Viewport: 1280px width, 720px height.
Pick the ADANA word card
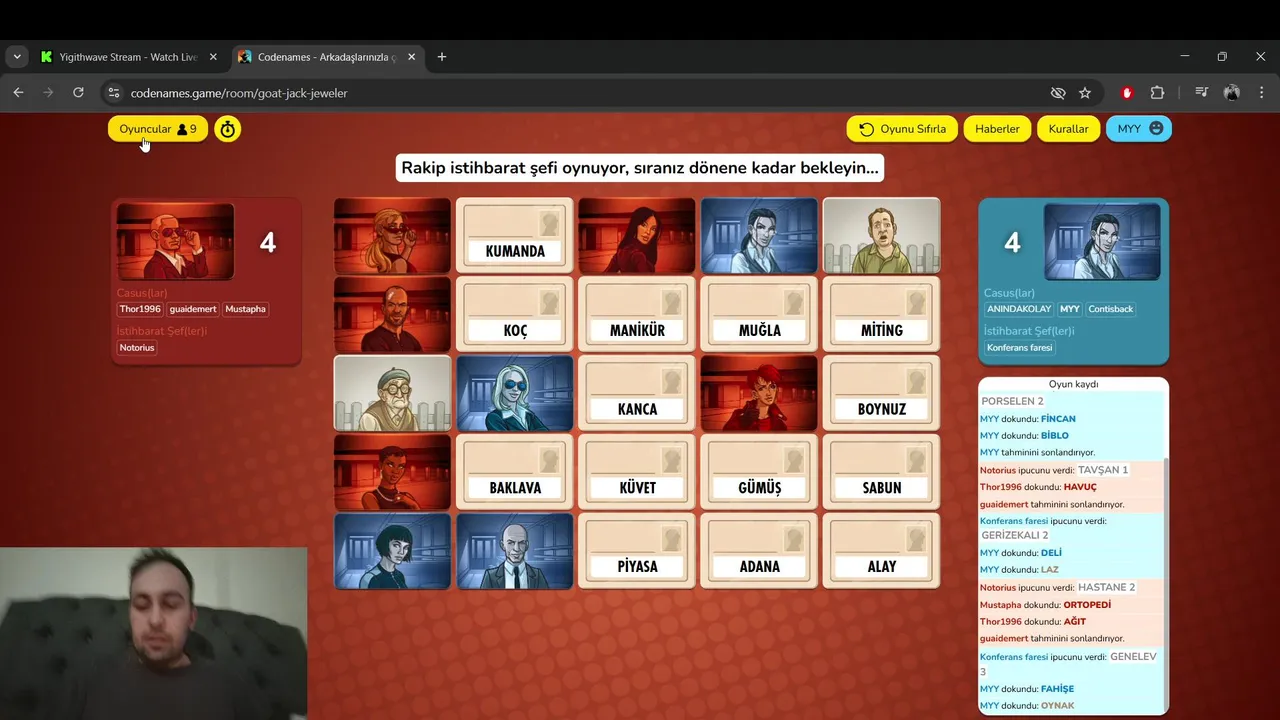(759, 551)
